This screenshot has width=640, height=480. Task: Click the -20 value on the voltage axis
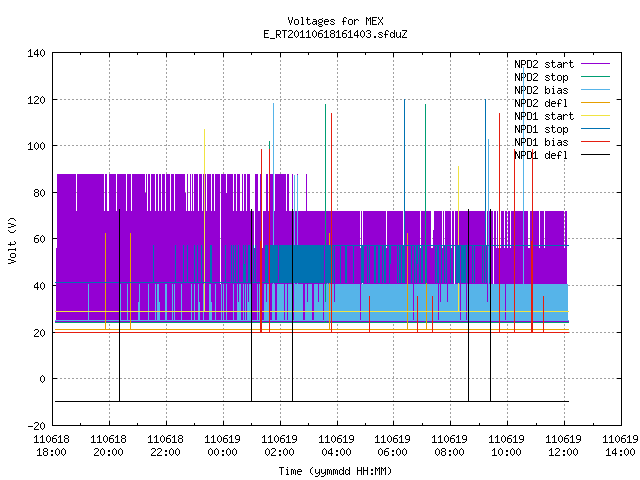pyautogui.click(x=36, y=426)
